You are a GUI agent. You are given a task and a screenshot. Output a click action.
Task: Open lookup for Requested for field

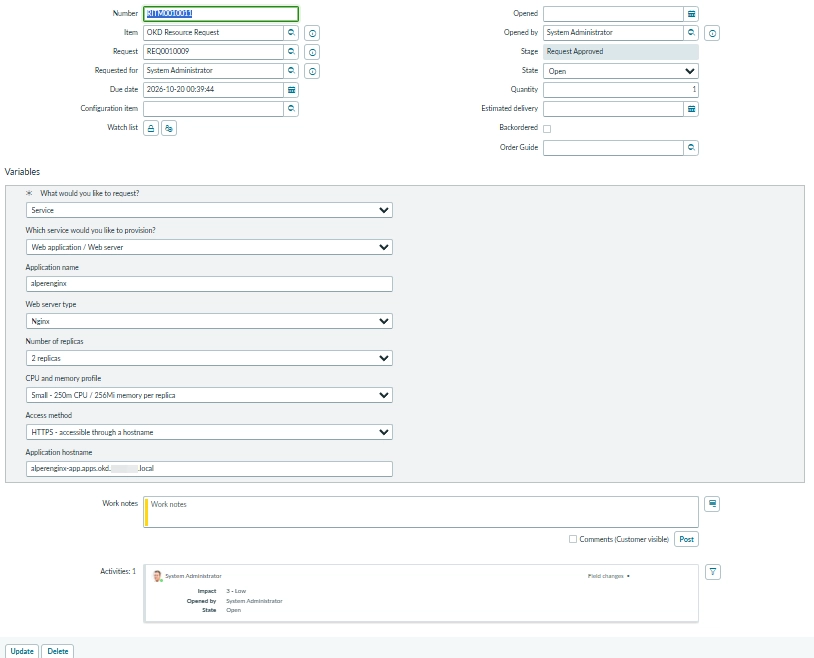(x=291, y=71)
